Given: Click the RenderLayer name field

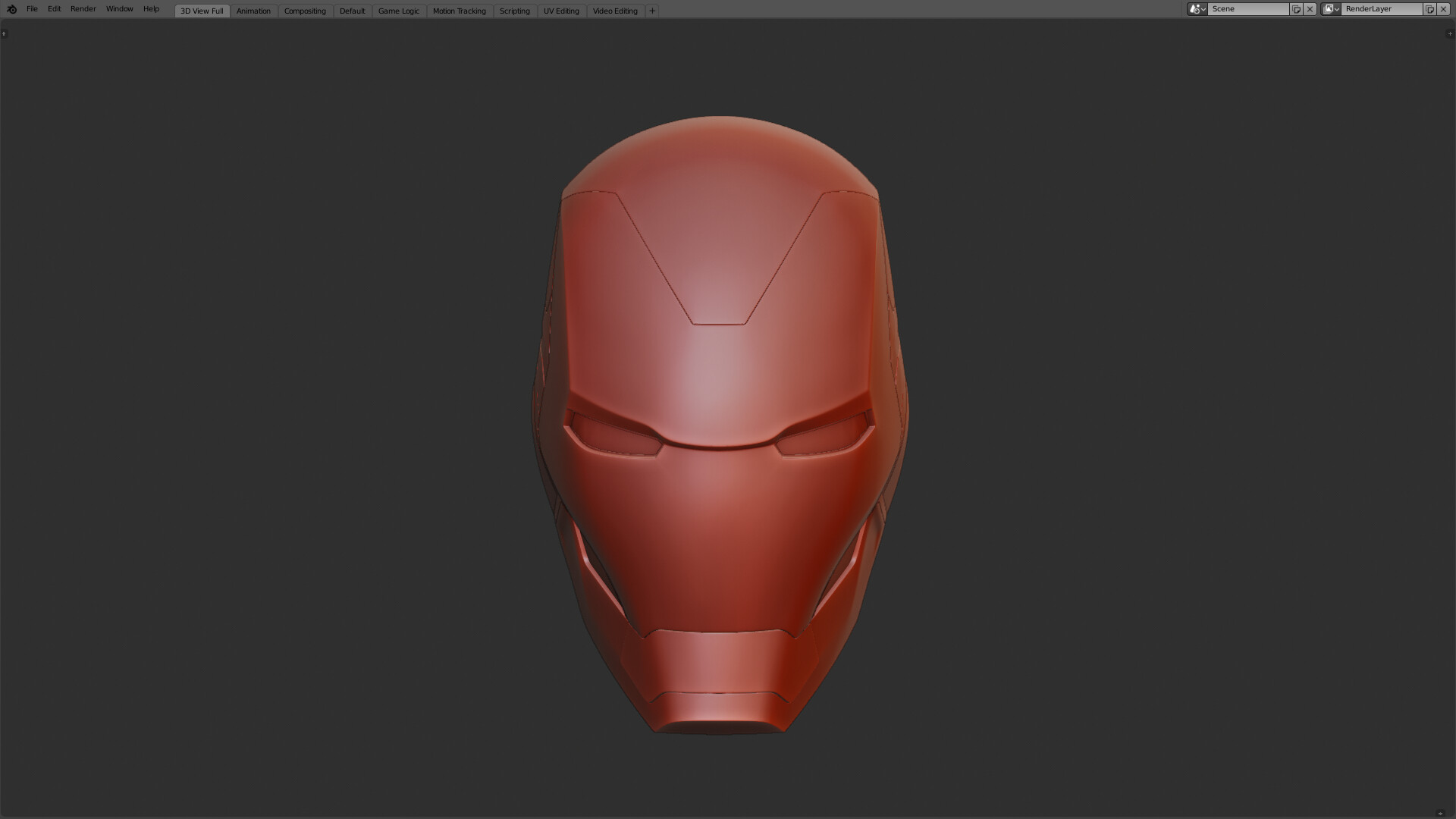Looking at the screenshot, I should coord(1382,9).
